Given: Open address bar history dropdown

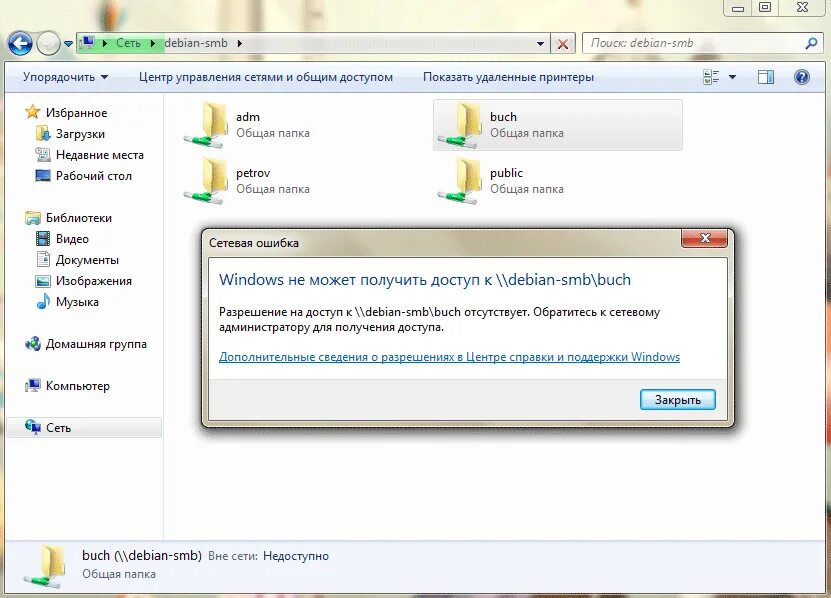Looking at the screenshot, I should 540,43.
